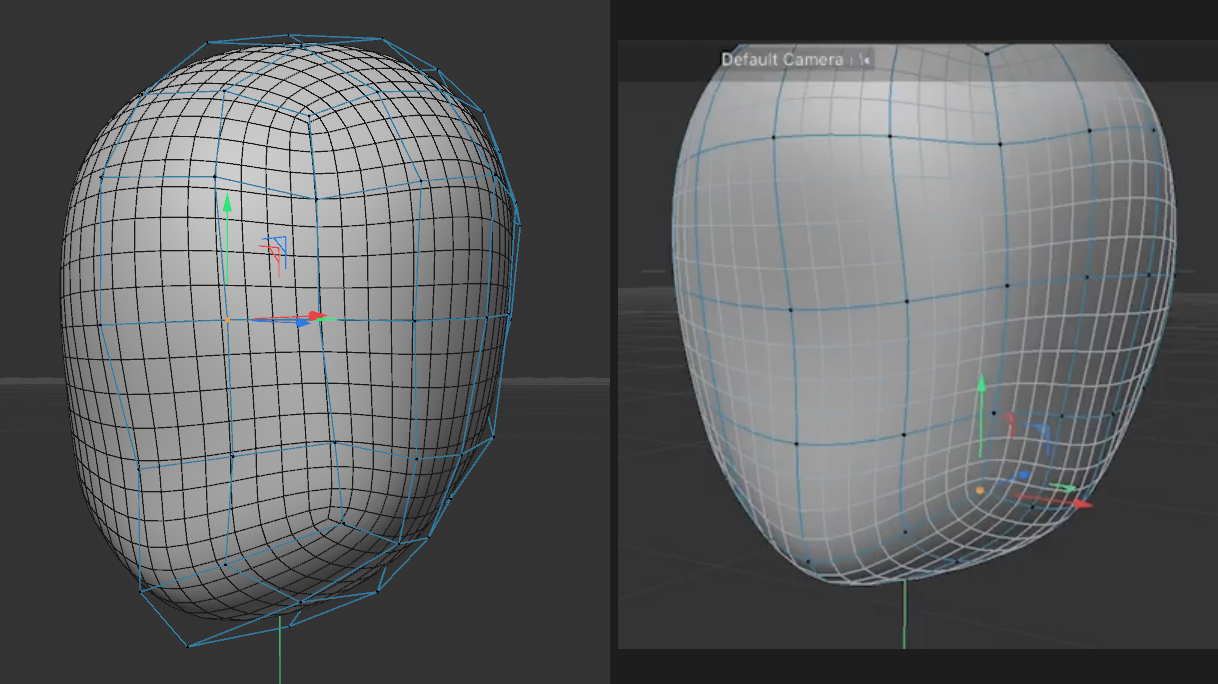
Task: Select the blue Z-axis arrowhead in left viewport
Action: pos(304,323)
